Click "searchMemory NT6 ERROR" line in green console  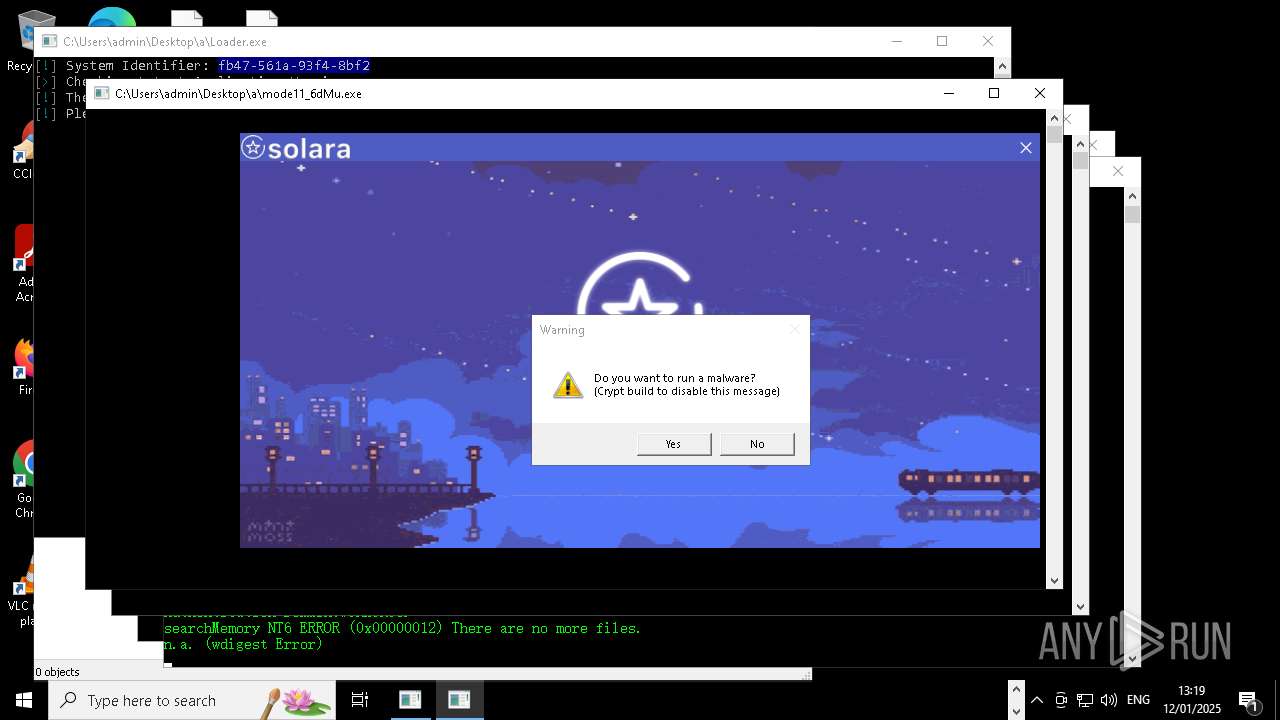(x=402, y=628)
